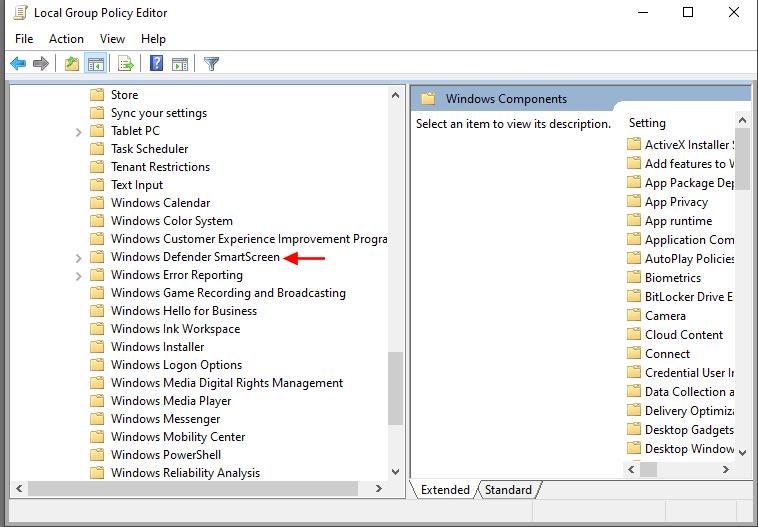
Task: Click folder icon beside Store
Action: (x=97, y=94)
